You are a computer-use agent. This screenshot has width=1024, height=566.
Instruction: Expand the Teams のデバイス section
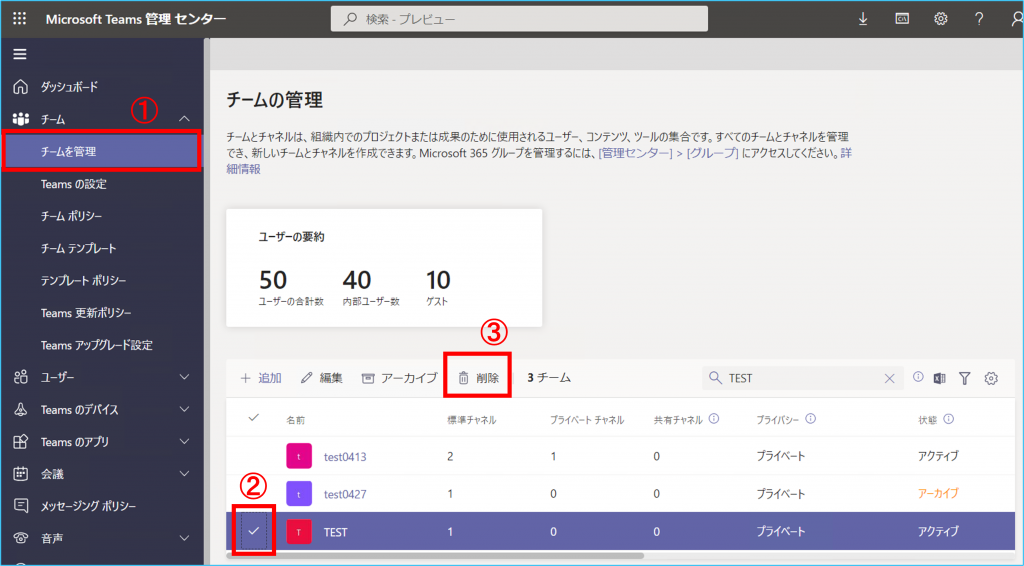(184, 409)
